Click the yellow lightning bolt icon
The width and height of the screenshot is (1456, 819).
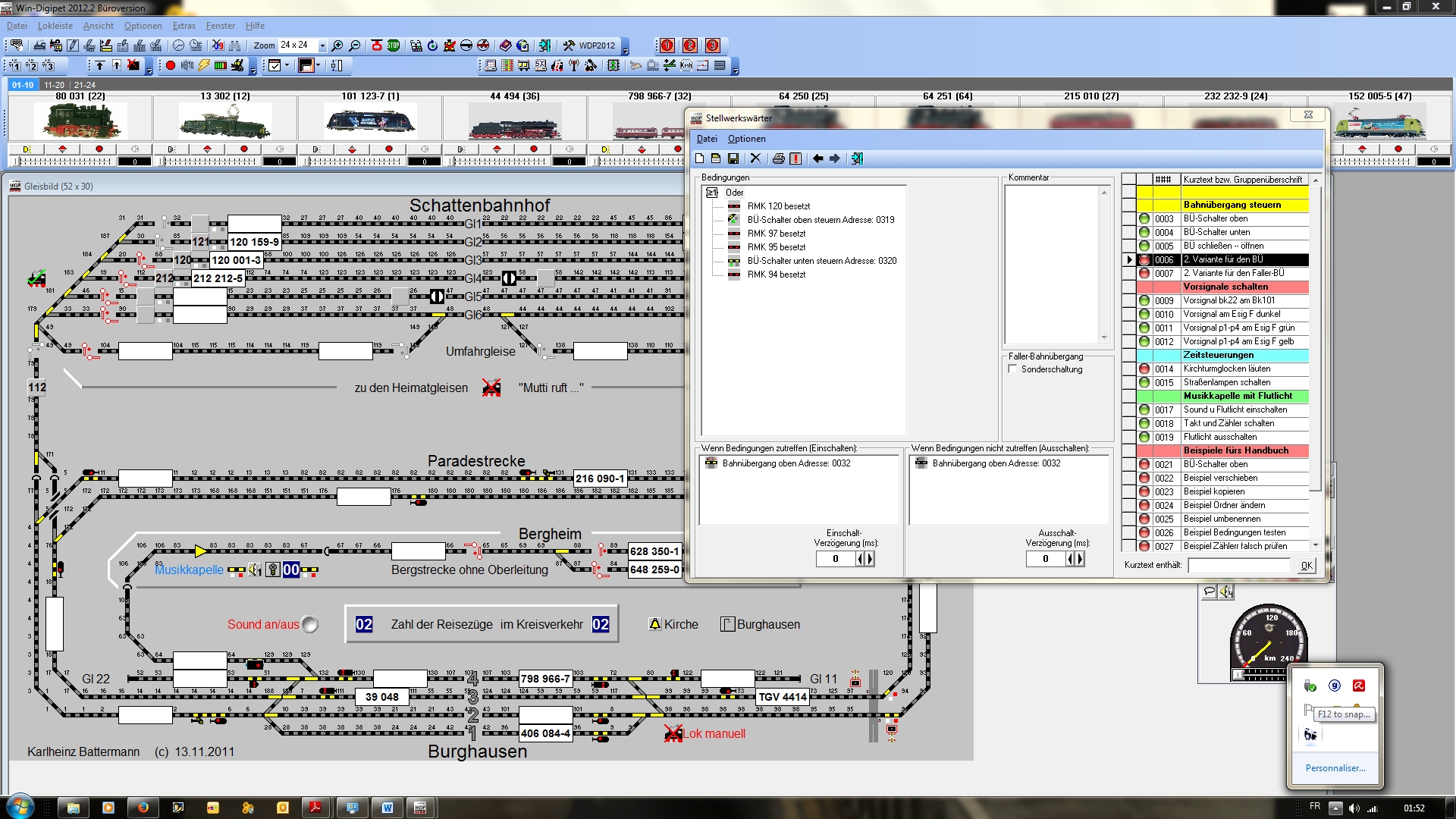(204, 66)
